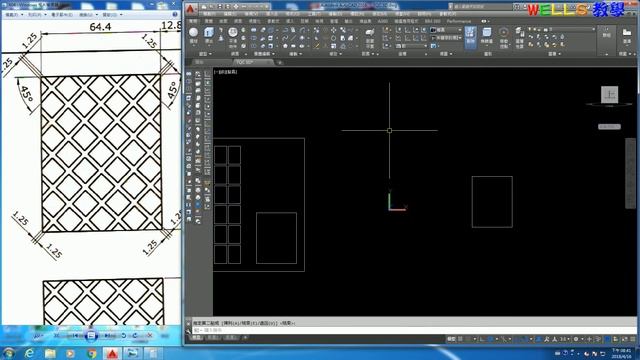This screenshot has width=640, height=360.
Task: Click the Delete icon in photo viewer
Action: (149, 336)
